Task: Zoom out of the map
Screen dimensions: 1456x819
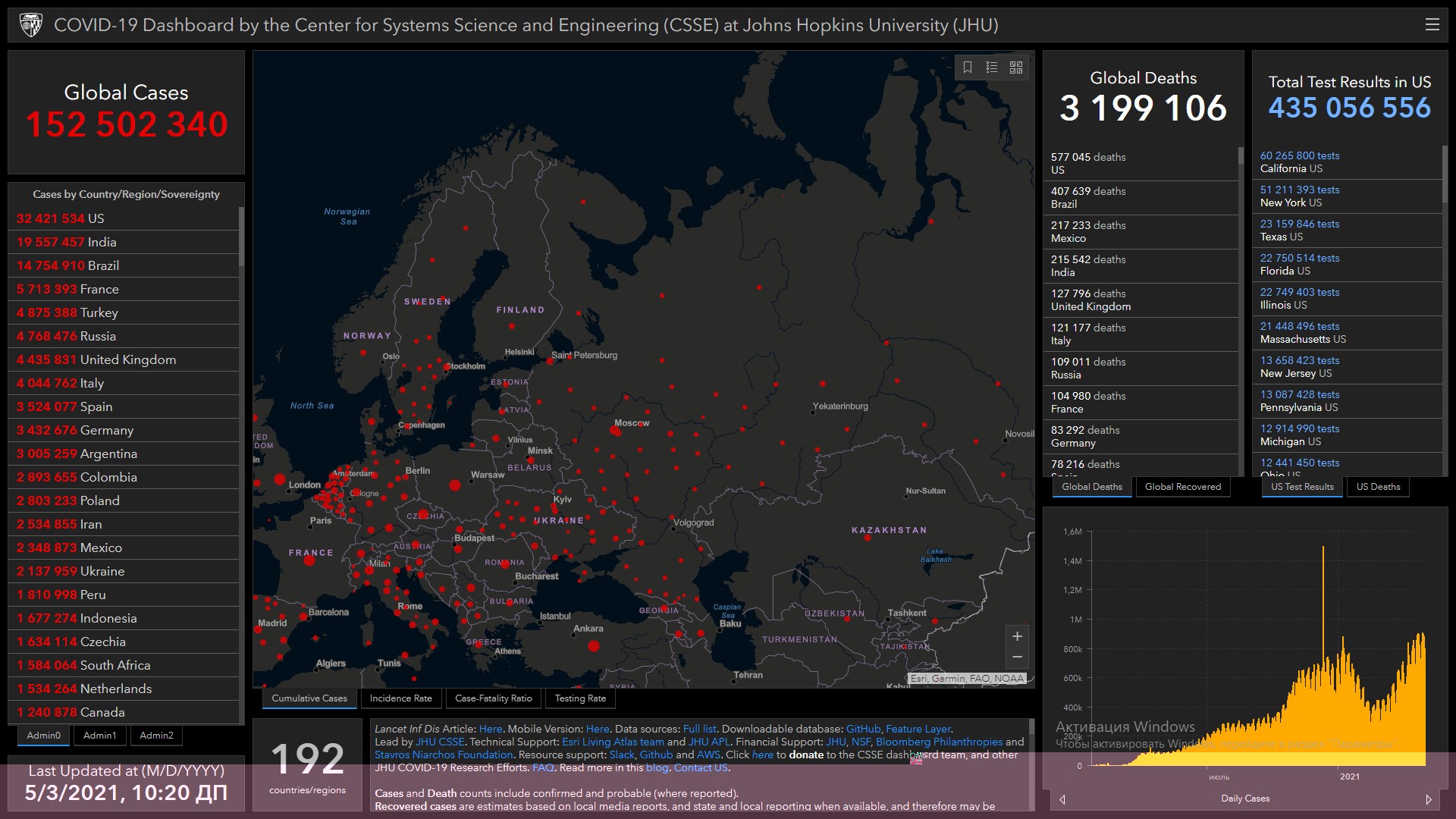Action: point(1017,657)
